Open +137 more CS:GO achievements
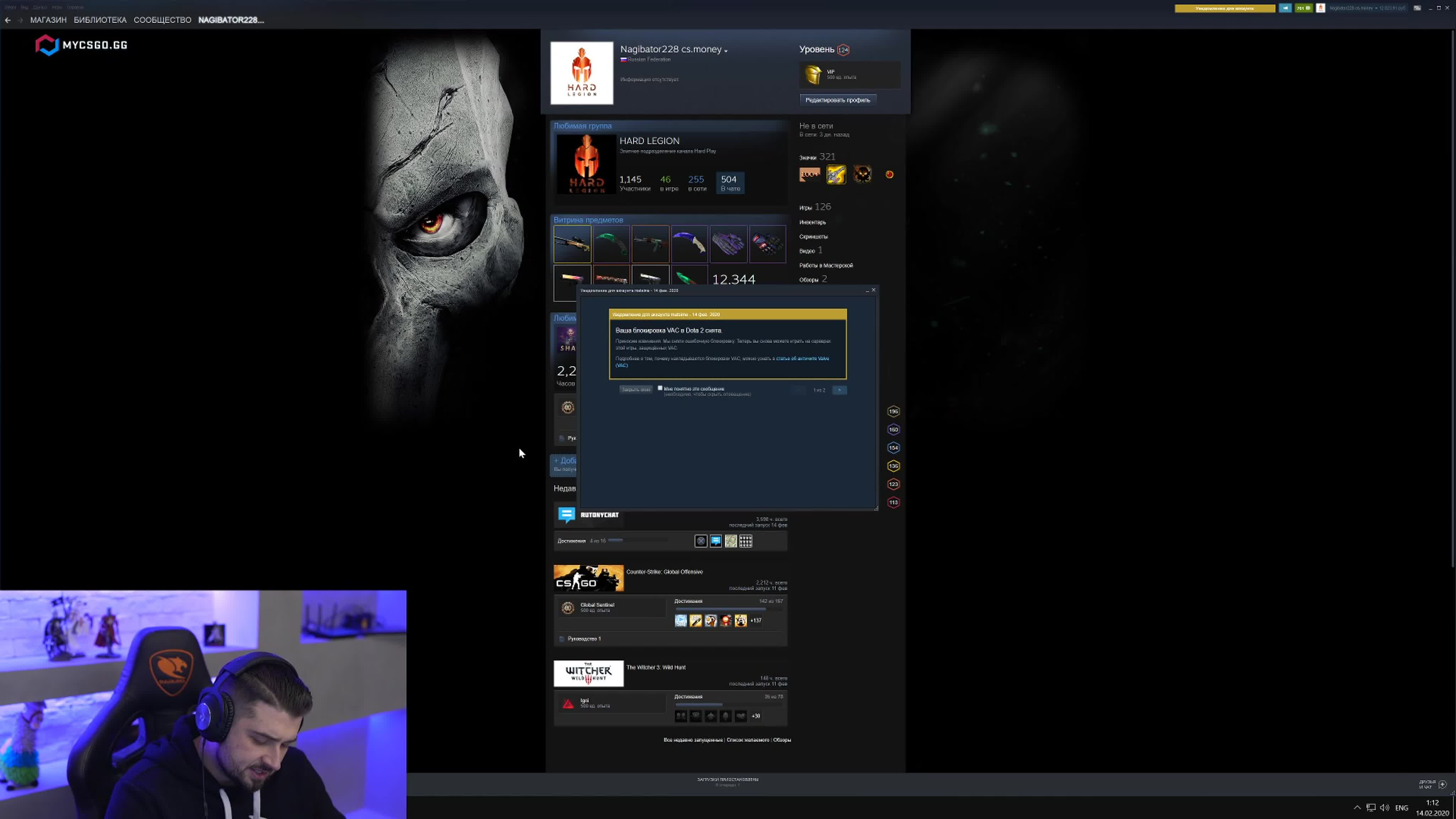Image resolution: width=1456 pixels, height=819 pixels. (756, 621)
